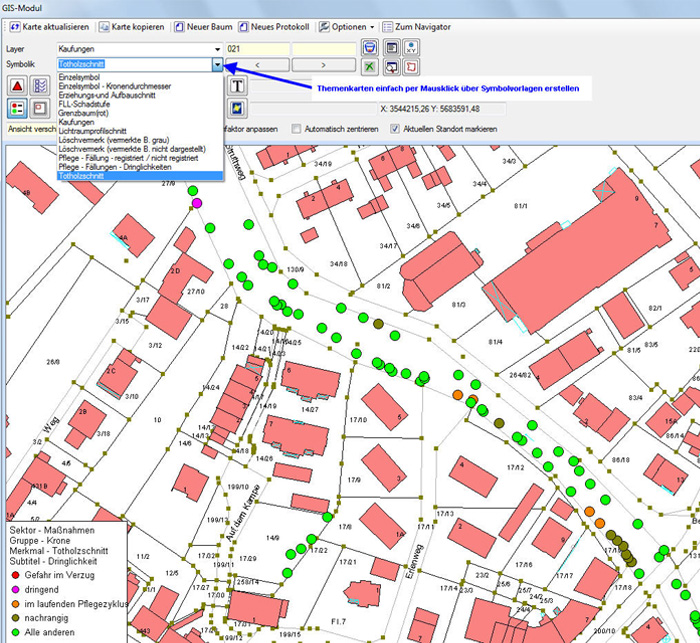The image size is (700, 643).
Task: Click the yellow input field showing 021
Action: click(x=256, y=48)
